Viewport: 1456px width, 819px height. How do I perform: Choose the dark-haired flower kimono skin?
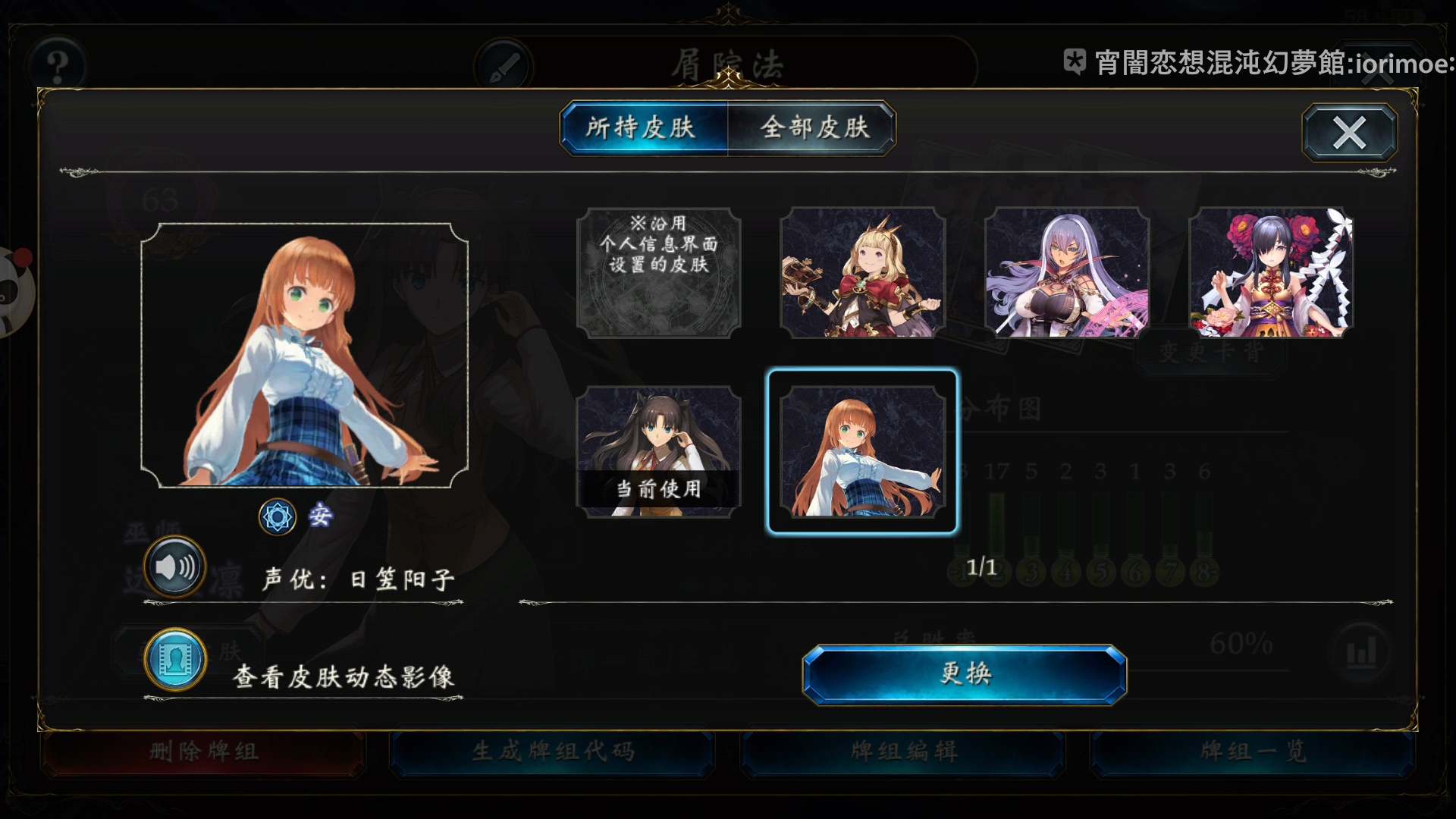pos(1271,273)
